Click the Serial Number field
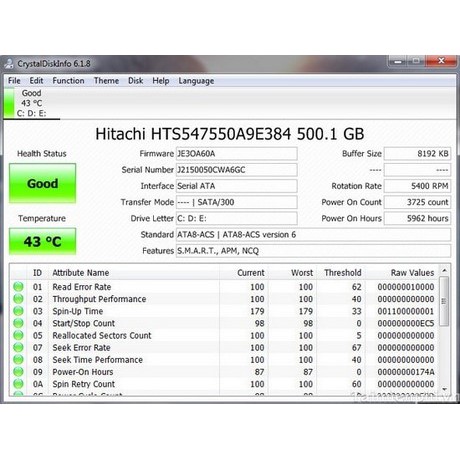 [237, 170]
